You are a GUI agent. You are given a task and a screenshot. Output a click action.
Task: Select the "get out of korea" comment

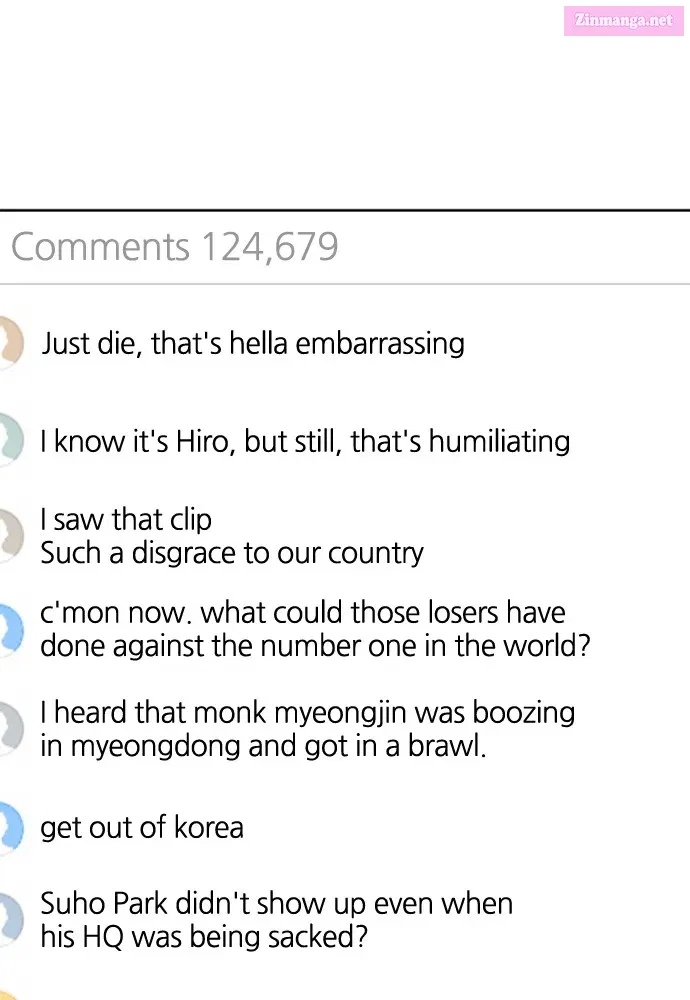click(142, 828)
